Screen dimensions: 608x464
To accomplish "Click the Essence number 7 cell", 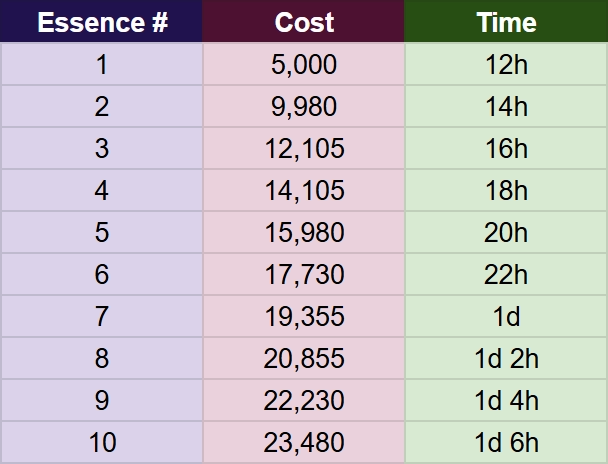I will tap(102, 316).
